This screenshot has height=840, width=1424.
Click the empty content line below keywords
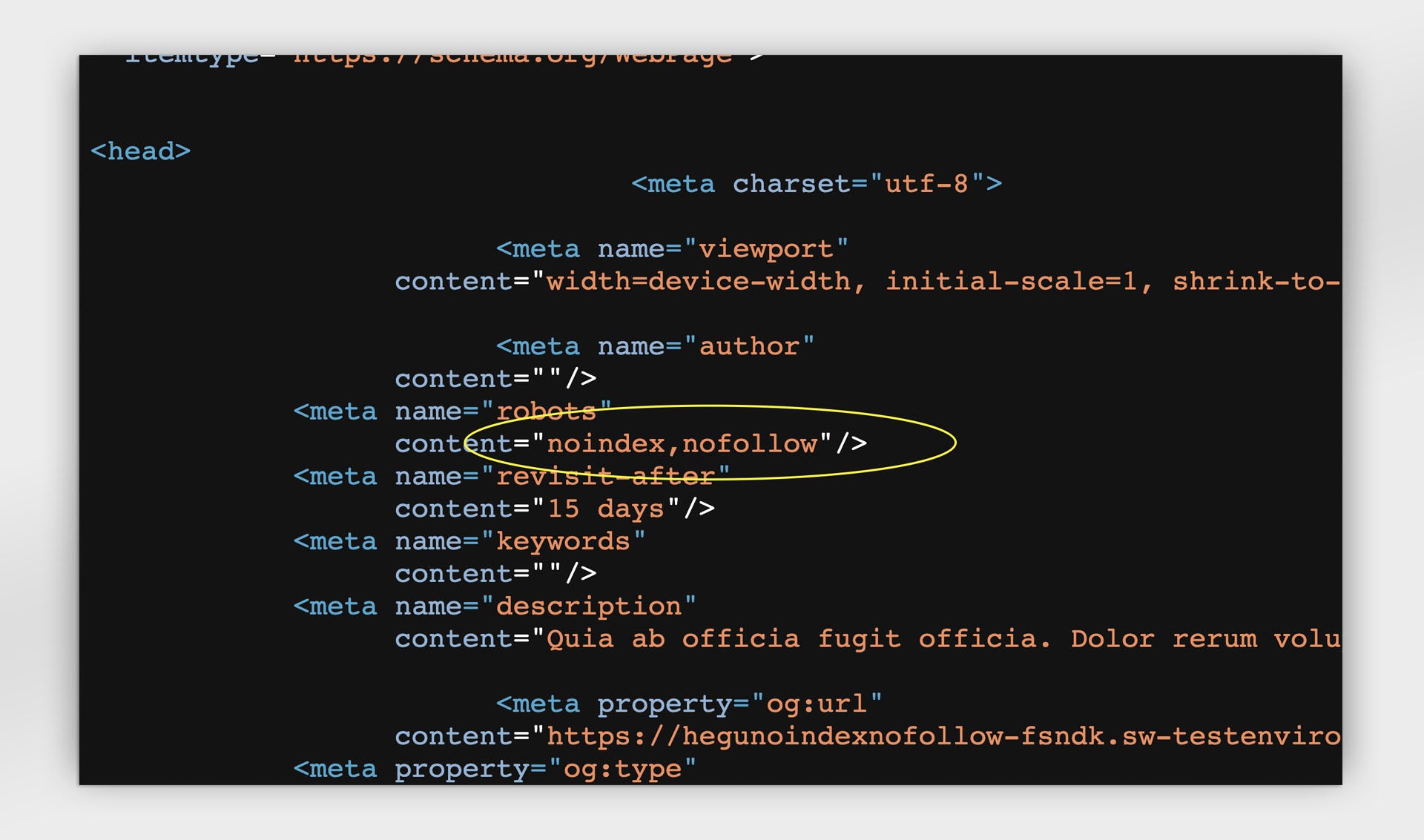[495, 574]
